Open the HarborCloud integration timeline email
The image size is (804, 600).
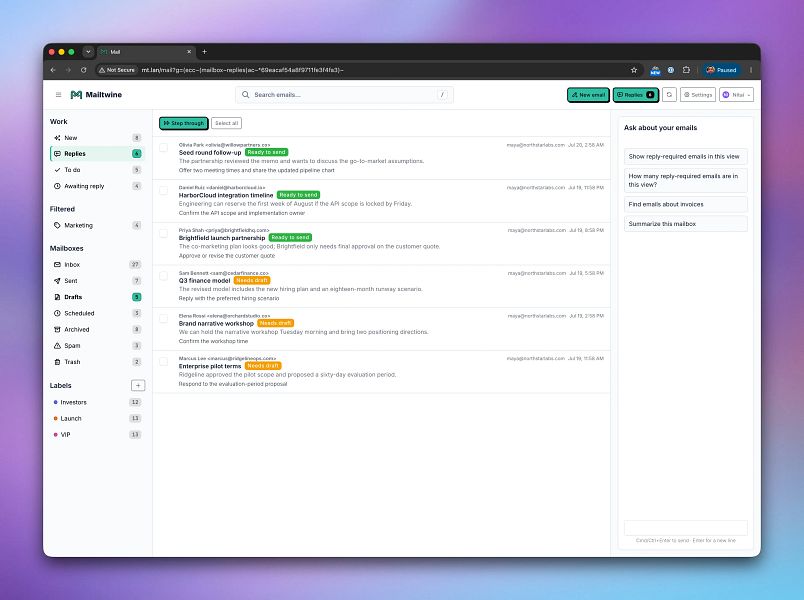pos(381,201)
